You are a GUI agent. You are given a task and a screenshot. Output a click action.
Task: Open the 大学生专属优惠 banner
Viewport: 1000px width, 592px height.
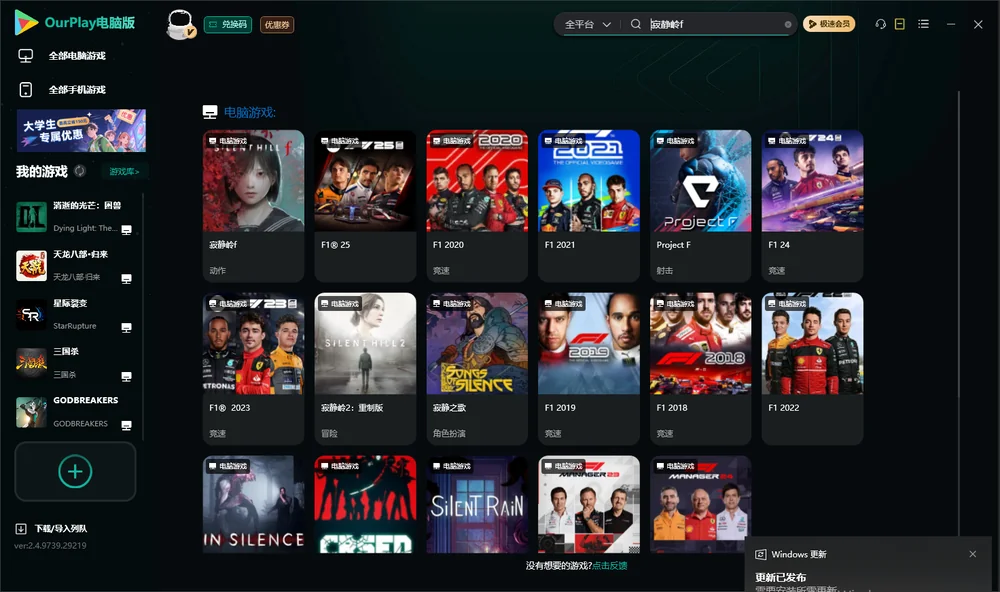pyautogui.click(x=82, y=131)
